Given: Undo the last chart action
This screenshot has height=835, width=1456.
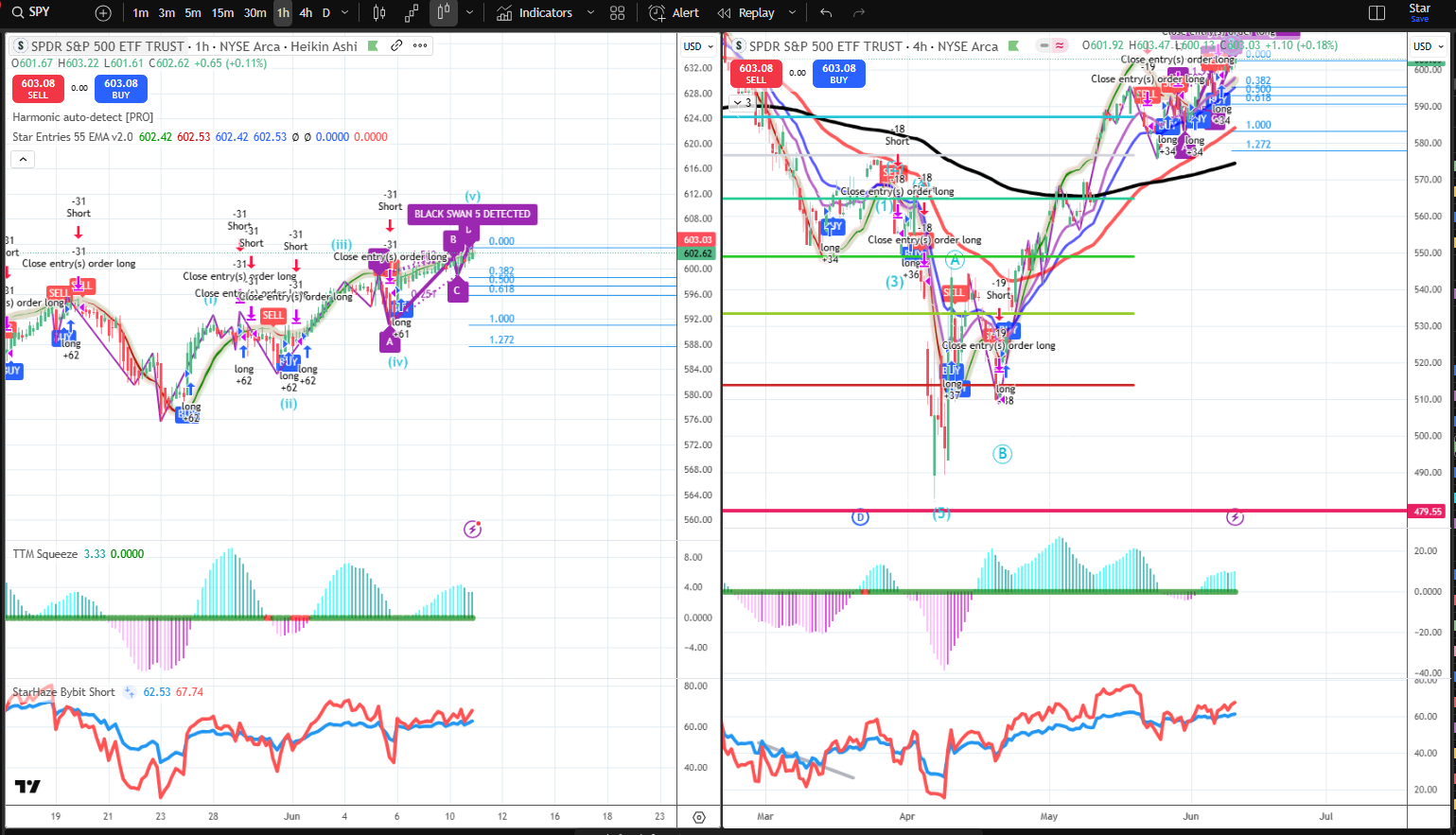Looking at the screenshot, I should (x=826, y=13).
